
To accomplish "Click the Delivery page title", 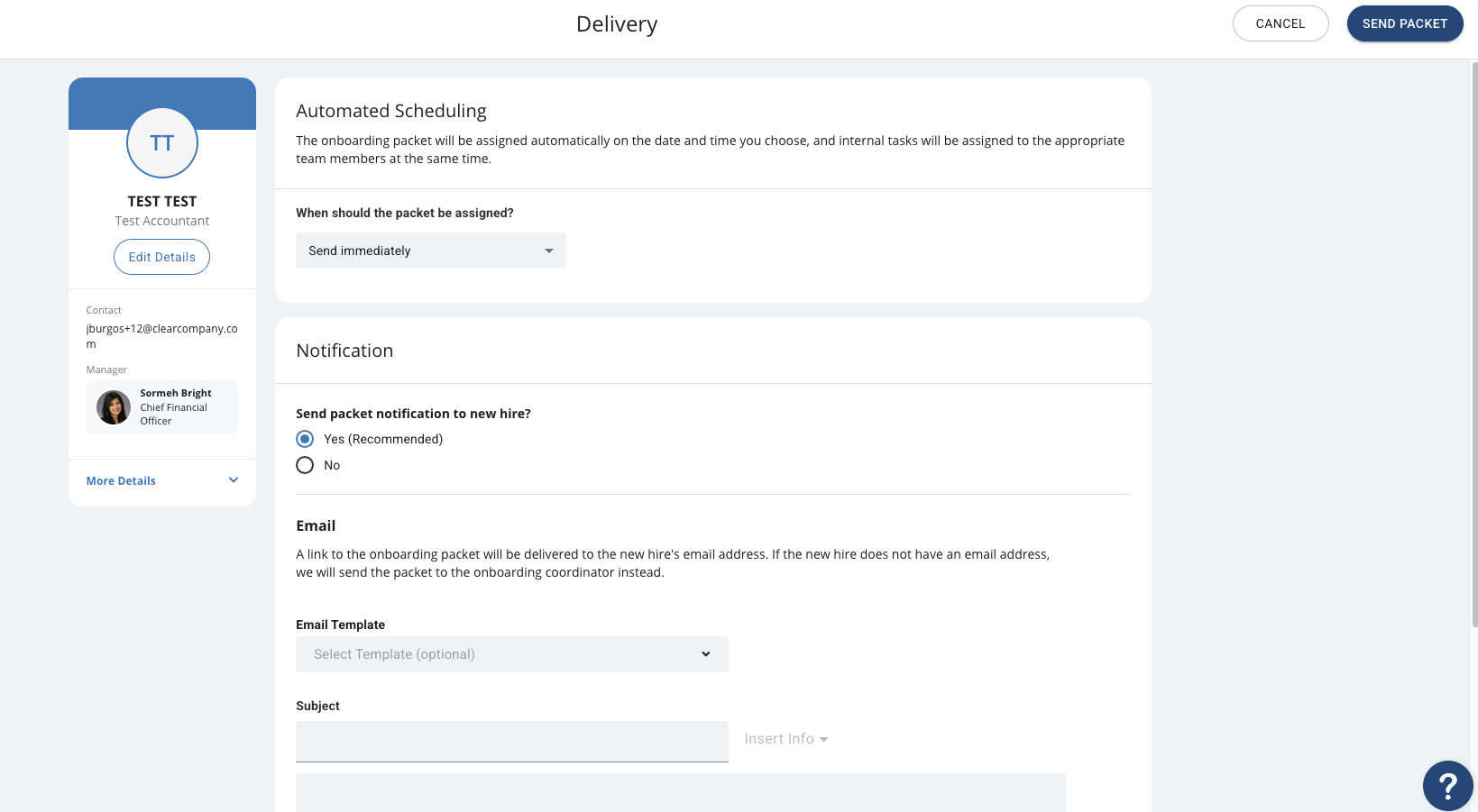I will 617,24.
